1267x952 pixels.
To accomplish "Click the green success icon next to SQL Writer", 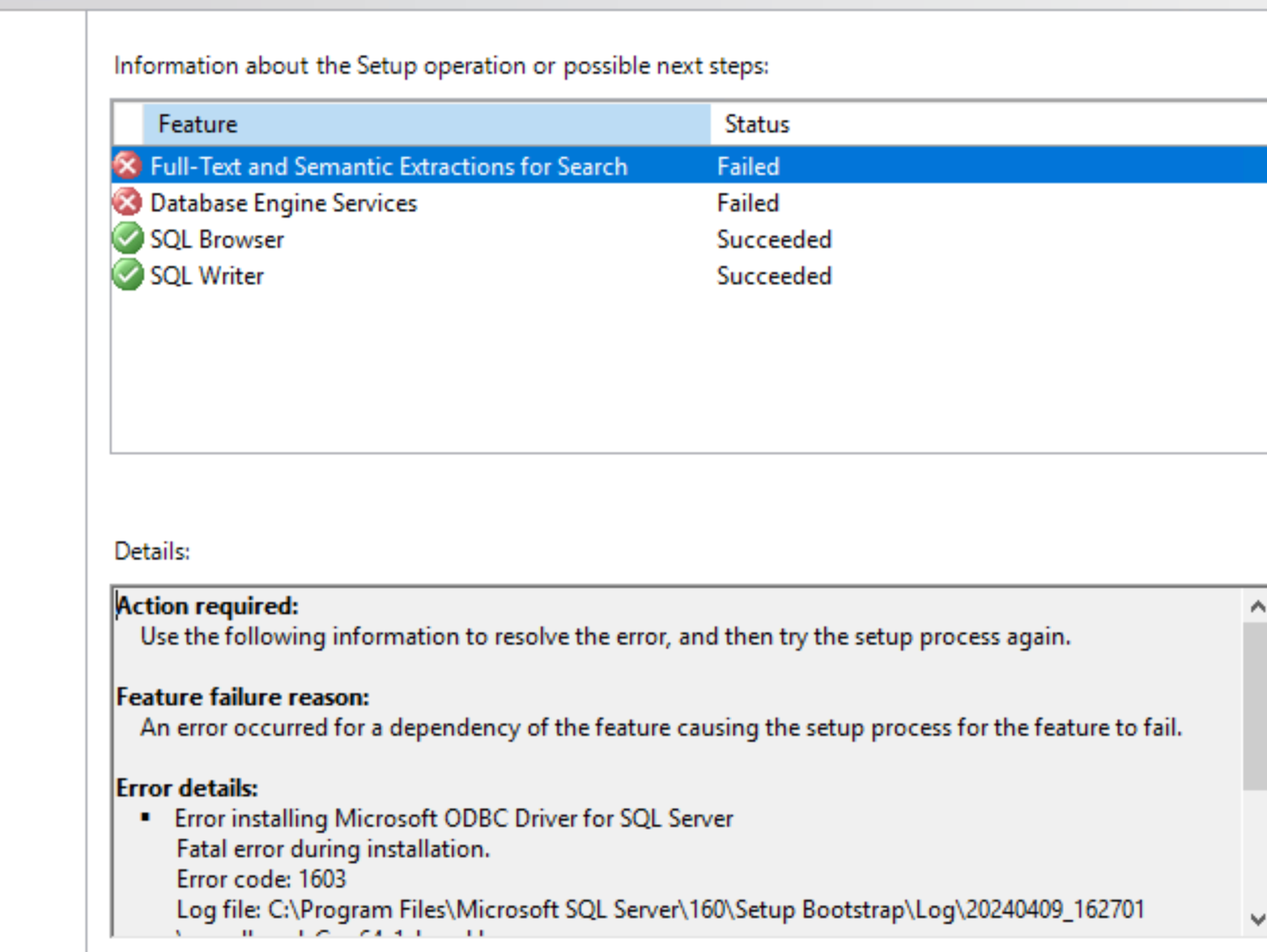I will pyautogui.click(x=127, y=275).
